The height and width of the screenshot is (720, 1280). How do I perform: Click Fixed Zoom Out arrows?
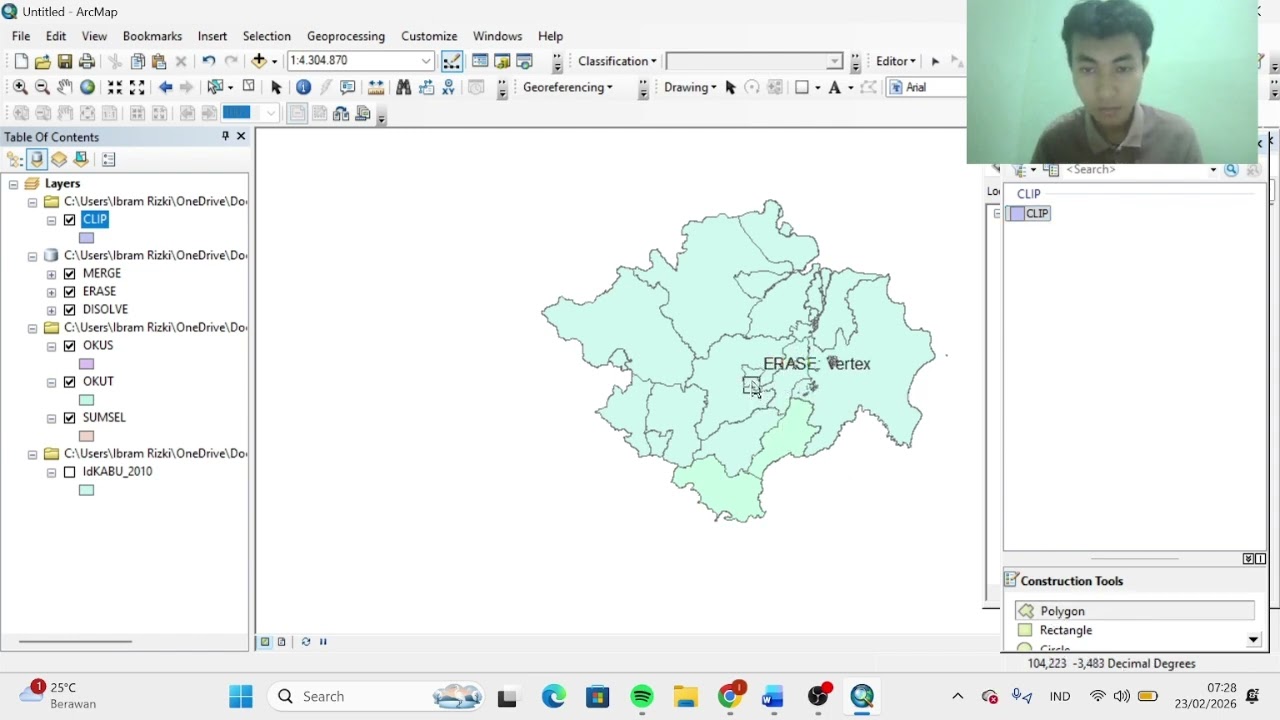tap(137, 87)
